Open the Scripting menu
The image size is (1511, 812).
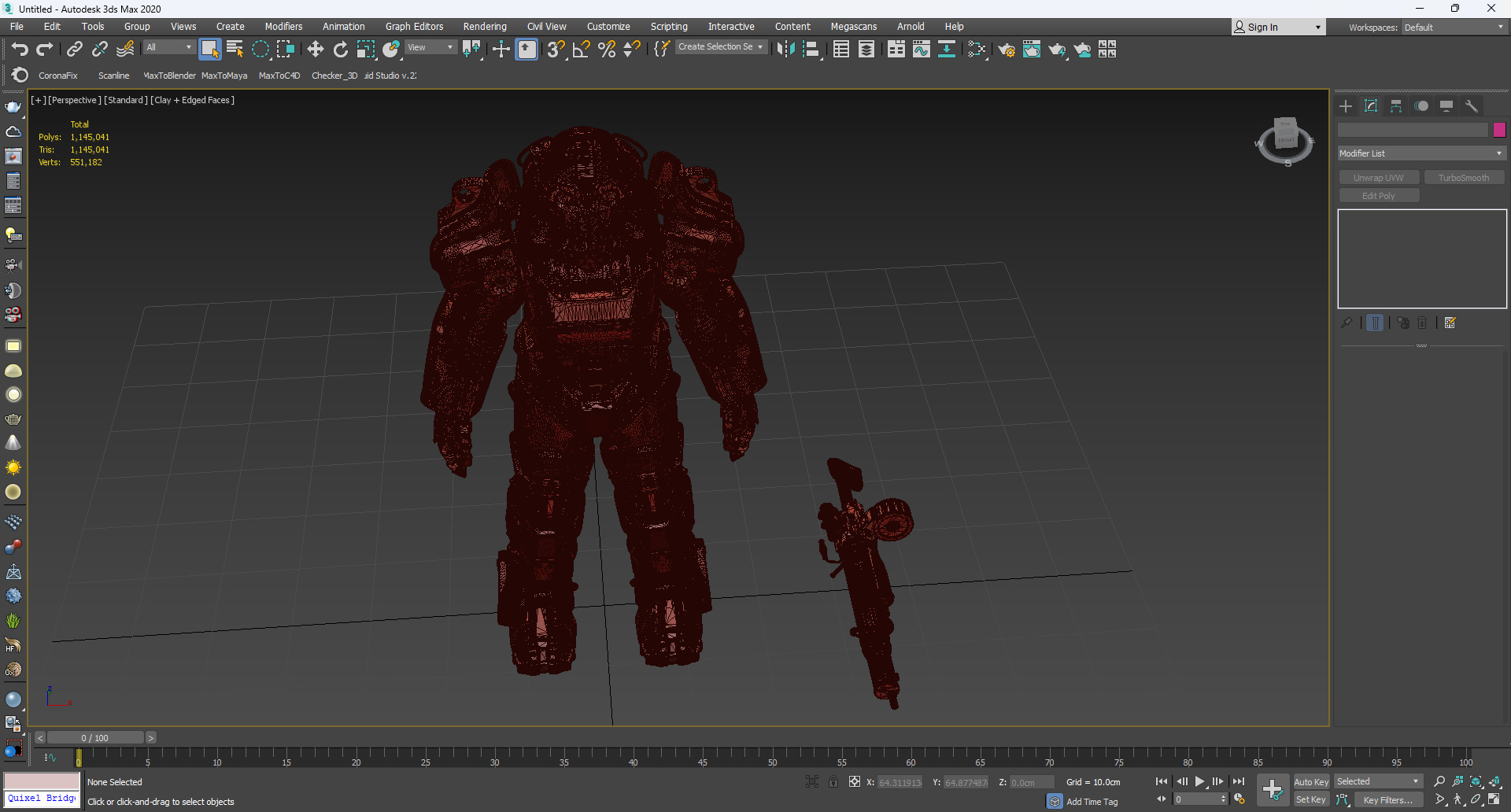(669, 27)
